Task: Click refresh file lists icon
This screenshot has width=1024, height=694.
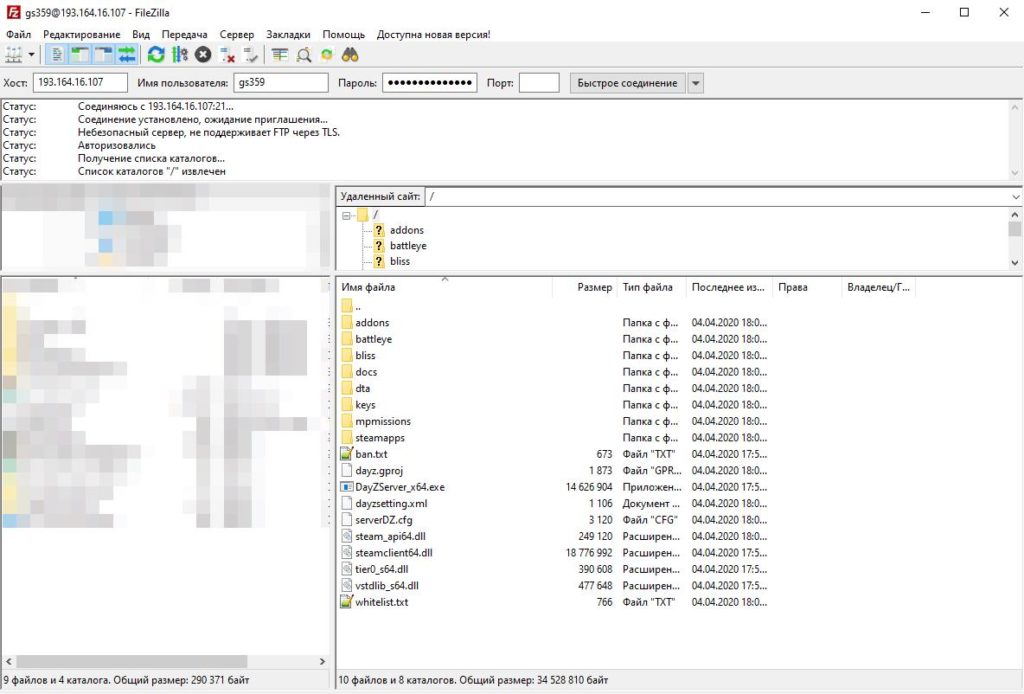Action: (156, 54)
